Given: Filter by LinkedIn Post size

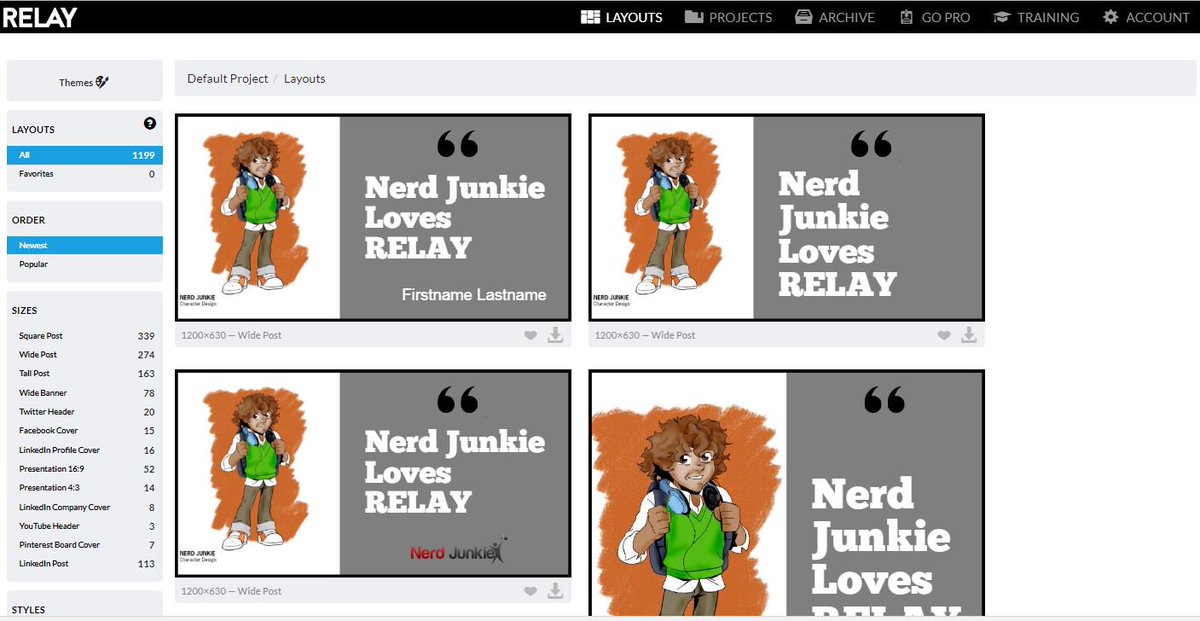Looking at the screenshot, I should point(84,564).
